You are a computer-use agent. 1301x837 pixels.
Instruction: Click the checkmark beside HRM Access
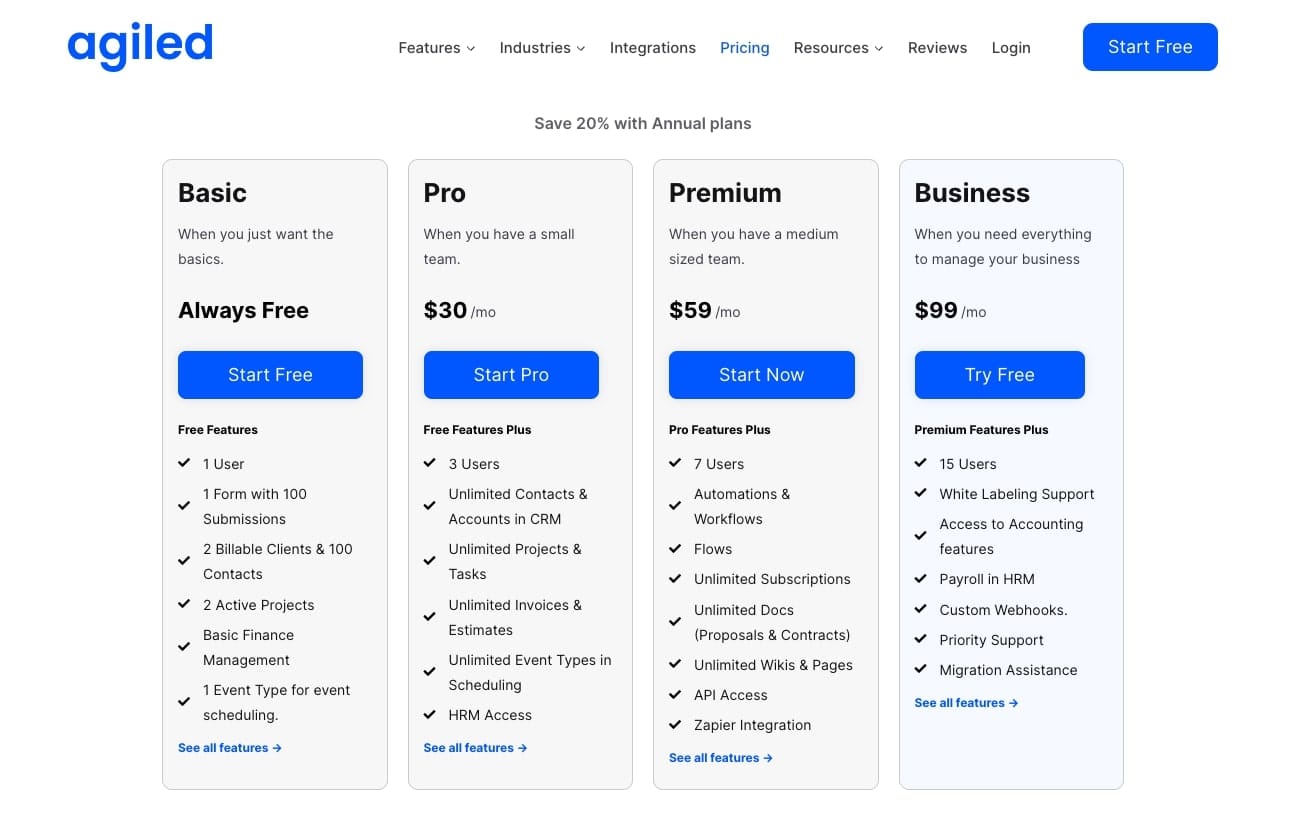tap(430, 714)
